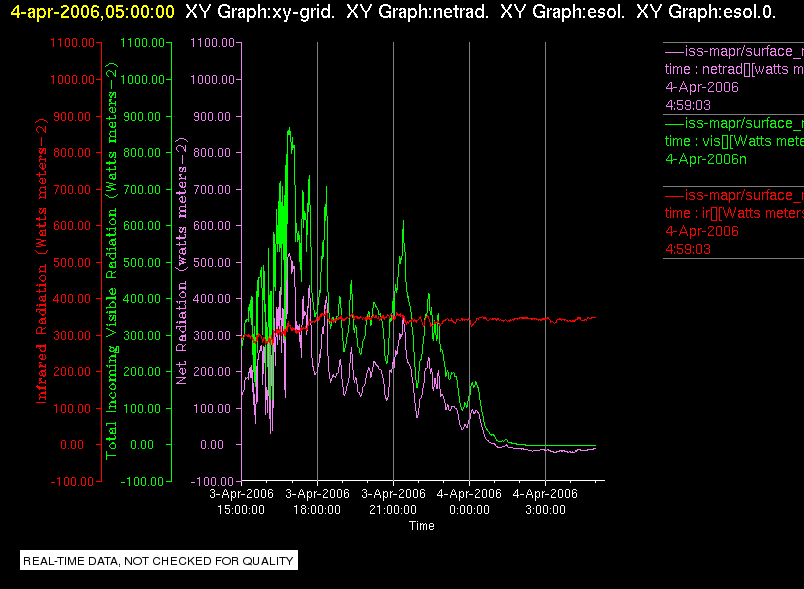Viewport: 804px width, 589px height.
Task: Click the green axis 400.00 tick label
Action: click(143, 299)
